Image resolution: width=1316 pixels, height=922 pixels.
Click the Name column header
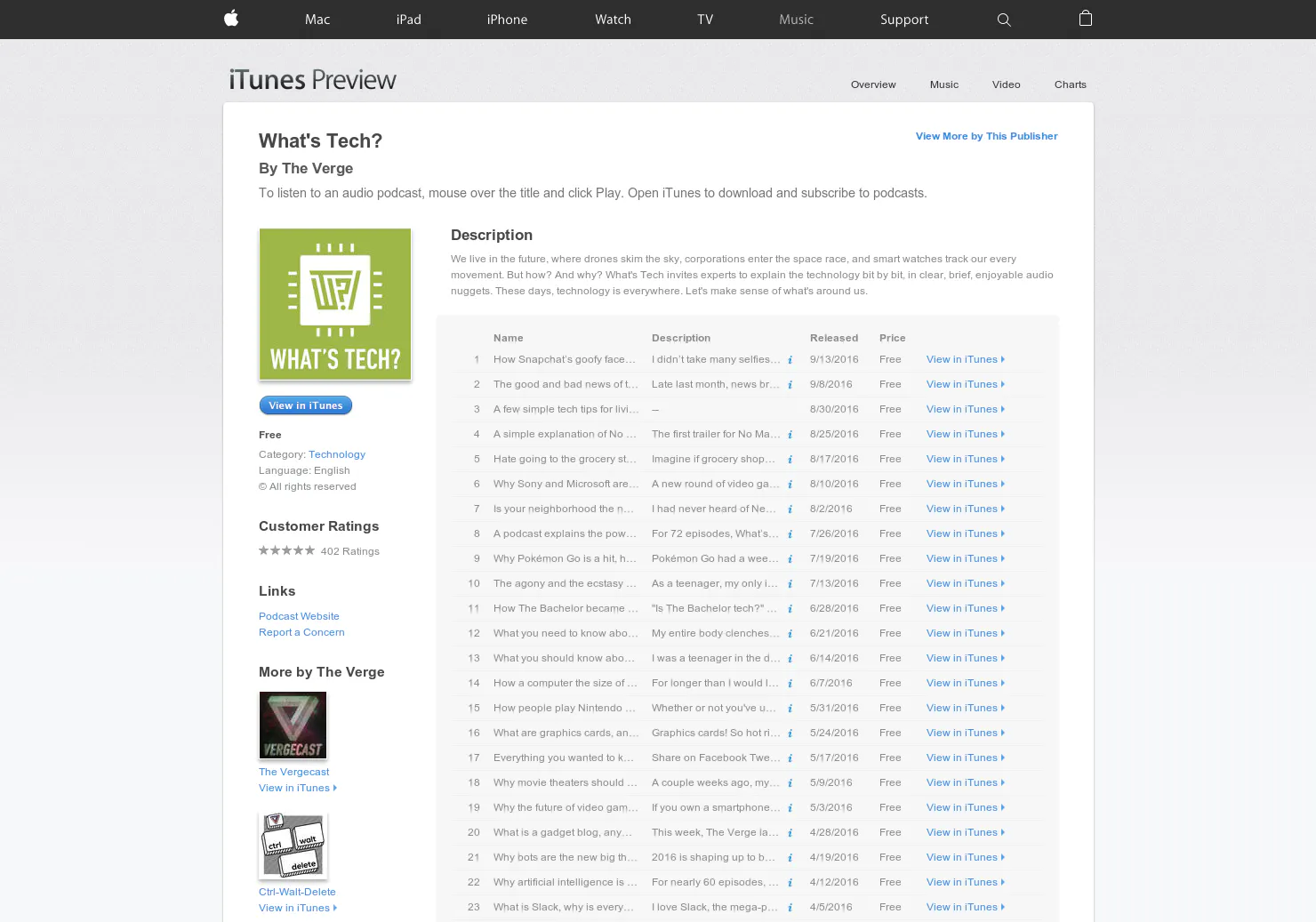click(509, 338)
